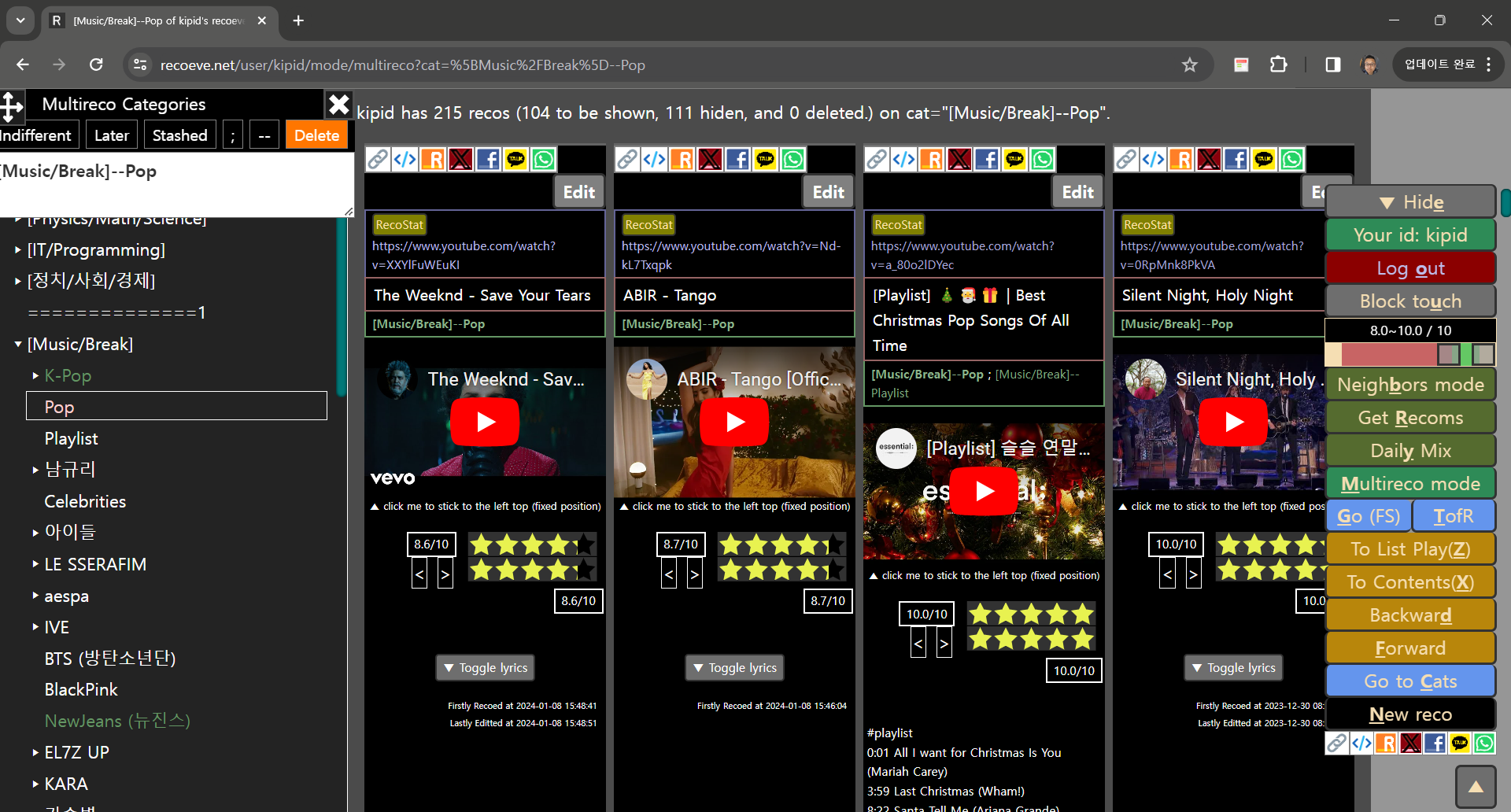Open Daily Mix

(x=1411, y=451)
